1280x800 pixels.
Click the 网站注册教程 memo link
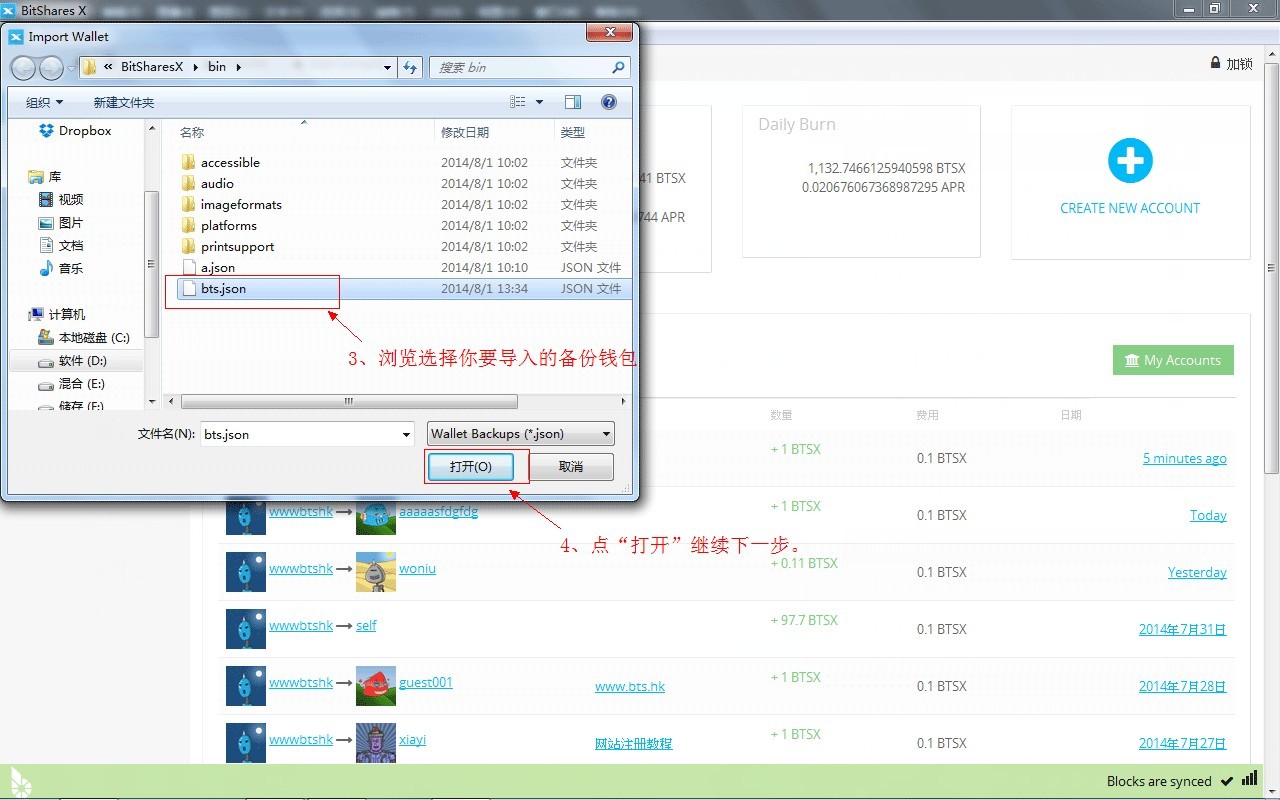tap(633, 744)
